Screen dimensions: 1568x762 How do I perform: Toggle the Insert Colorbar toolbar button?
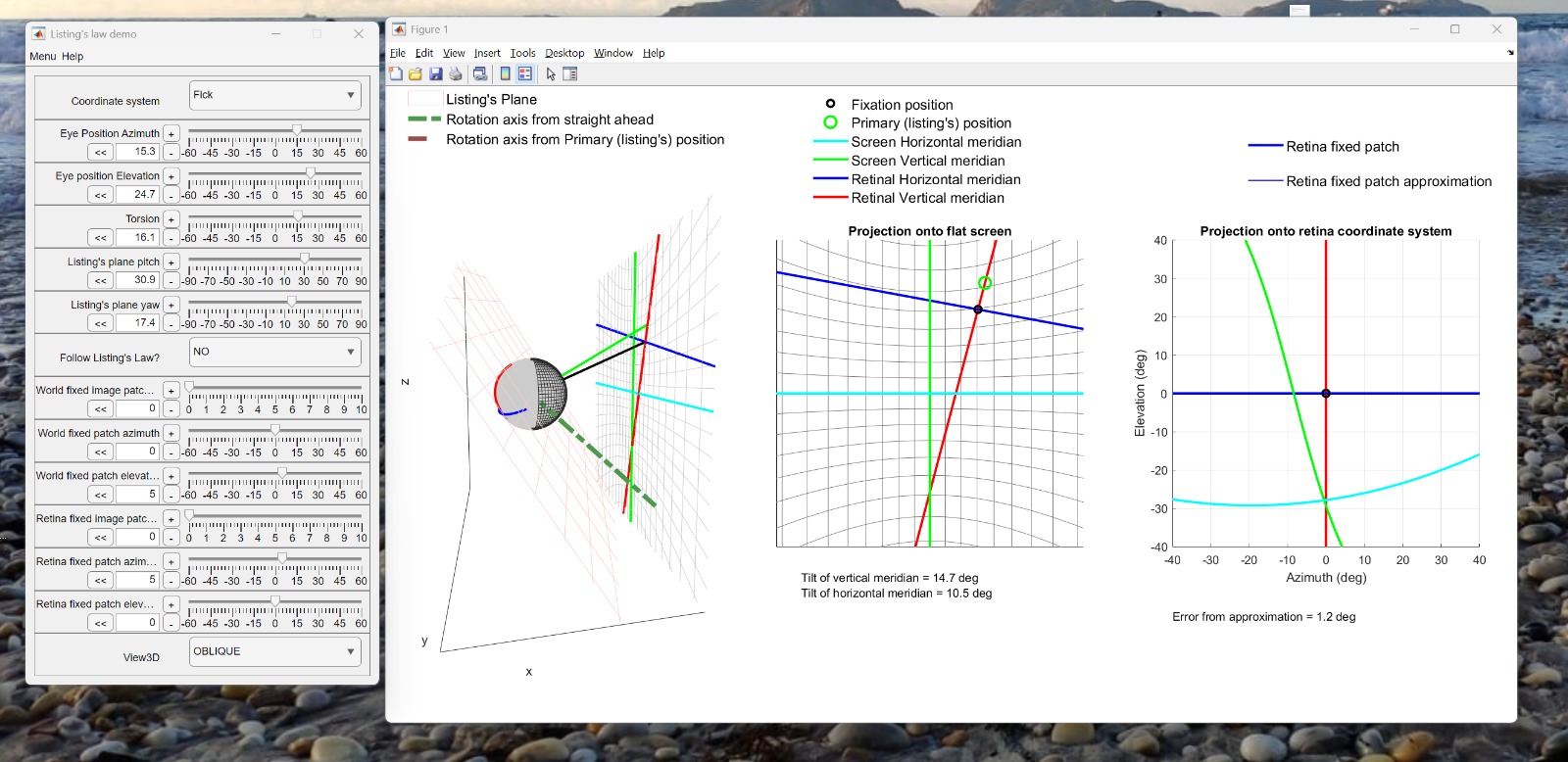[x=505, y=74]
